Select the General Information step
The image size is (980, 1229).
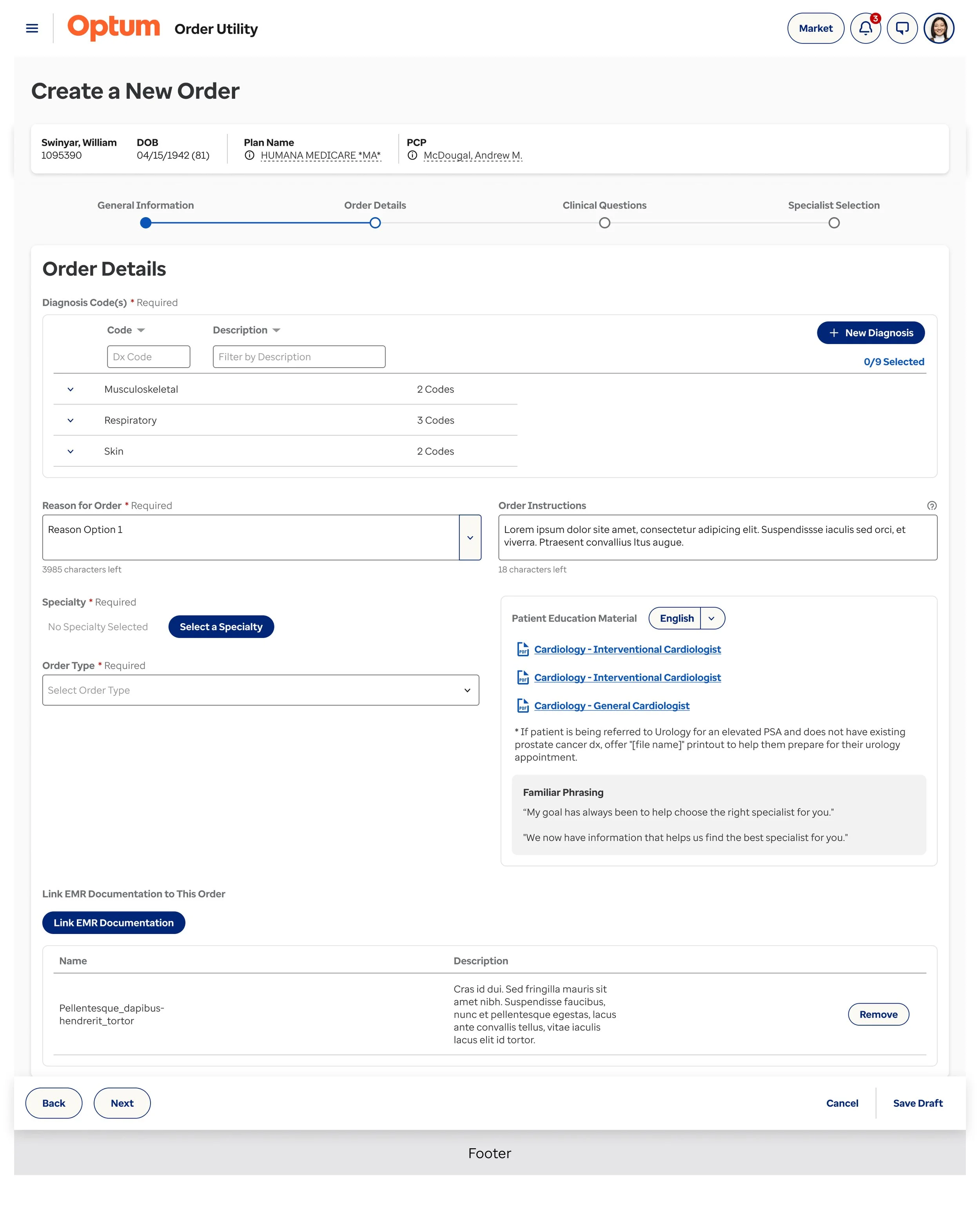click(x=146, y=223)
